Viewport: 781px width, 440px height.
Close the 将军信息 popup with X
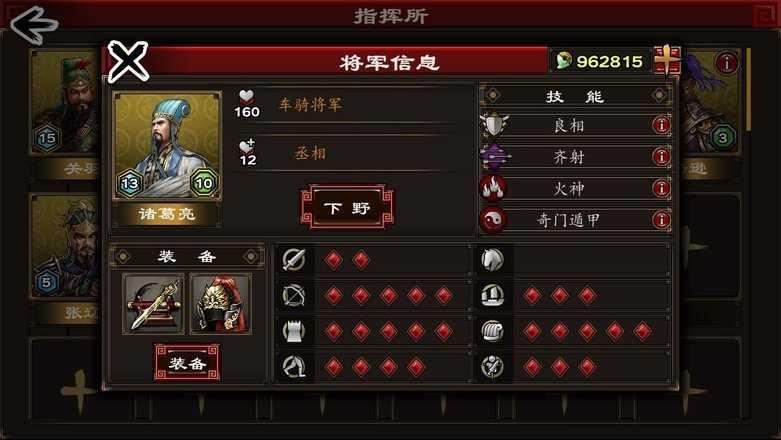128,61
